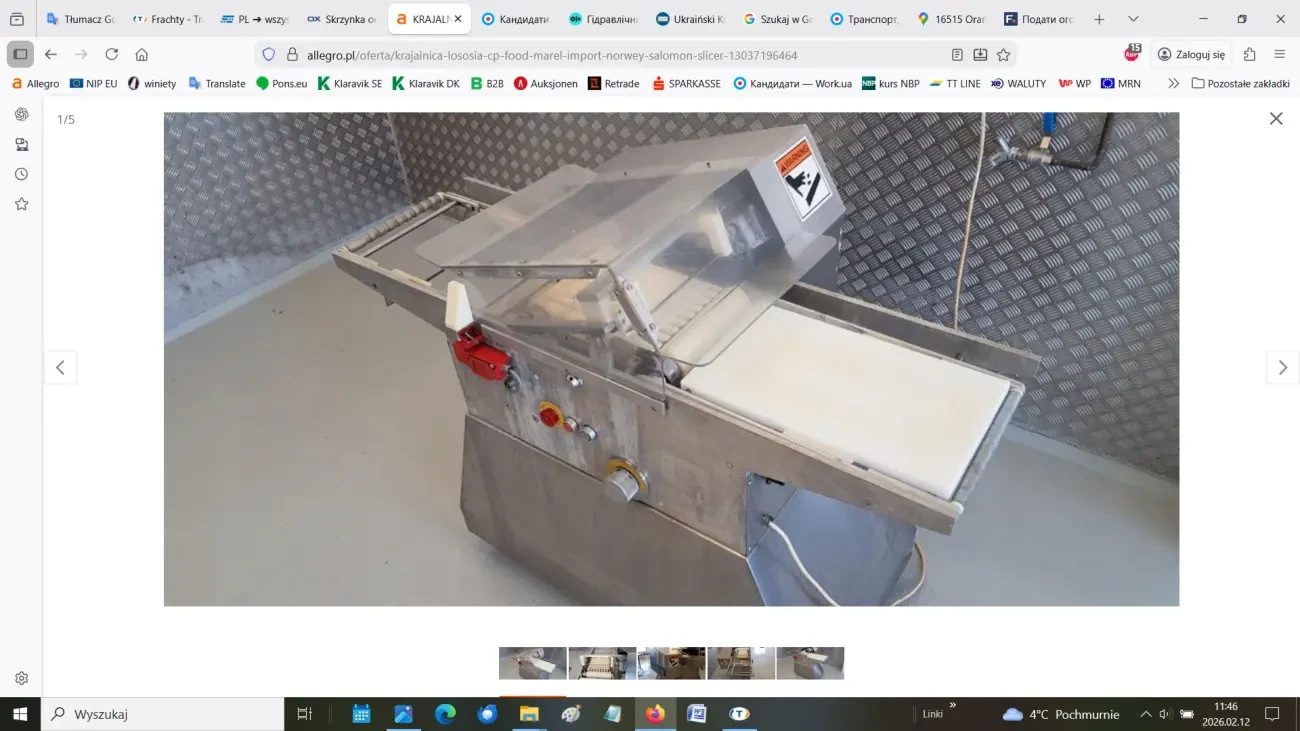Open synced tabs in the sidebar
The width and height of the screenshot is (1300, 731).
click(21, 145)
